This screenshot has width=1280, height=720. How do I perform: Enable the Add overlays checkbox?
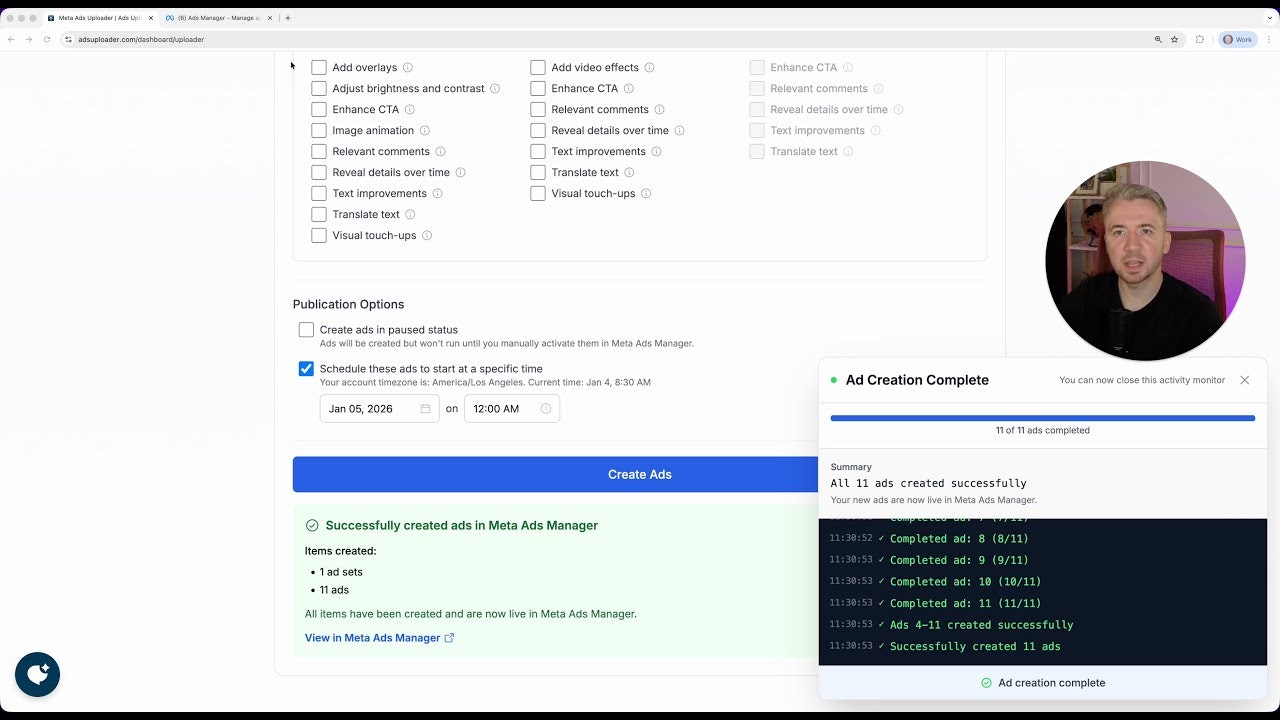point(319,68)
